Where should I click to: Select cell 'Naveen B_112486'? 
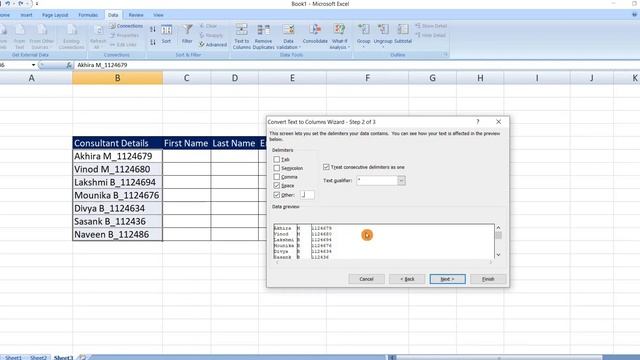coord(118,234)
